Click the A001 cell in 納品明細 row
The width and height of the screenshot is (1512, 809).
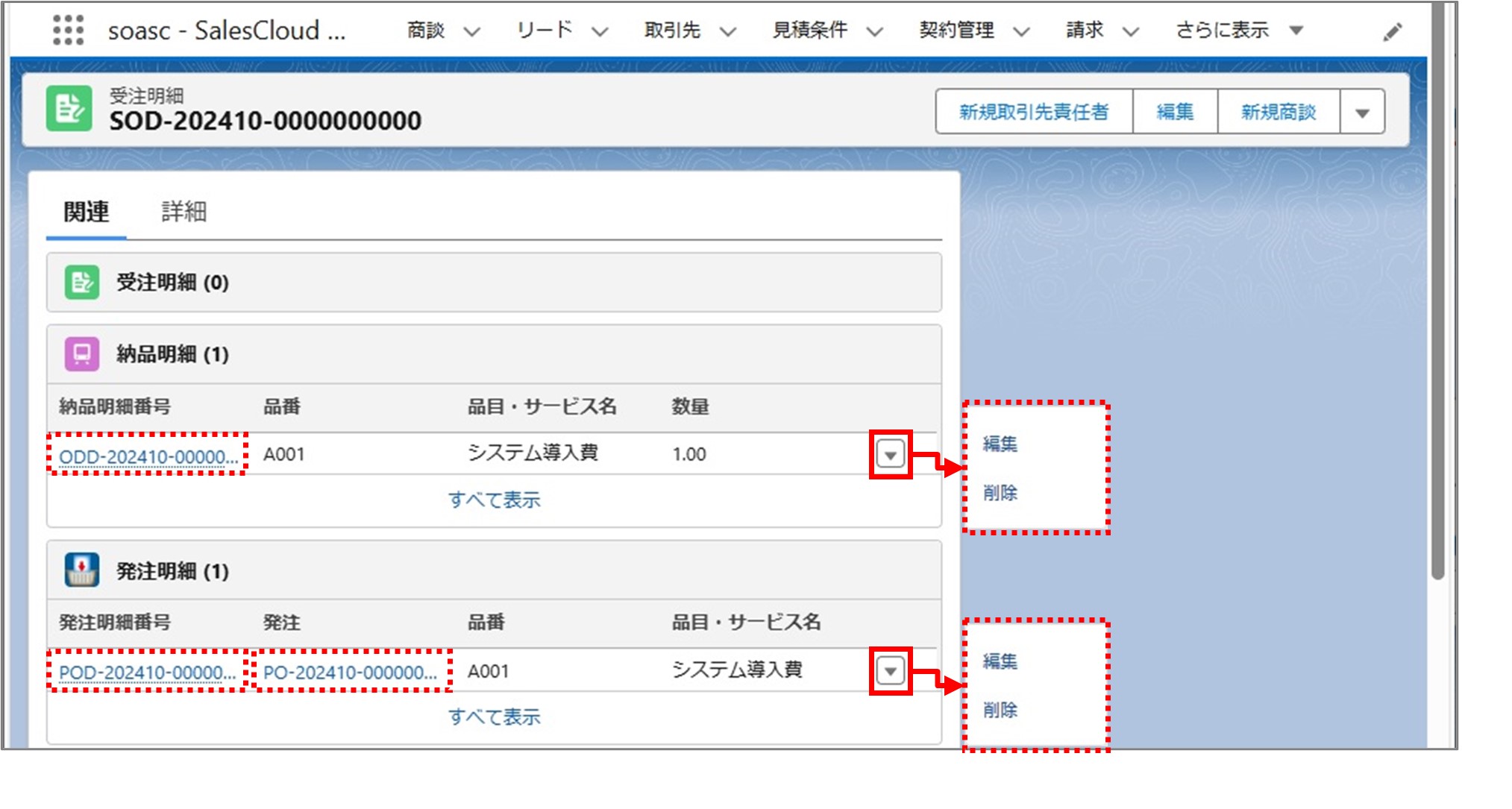point(284,454)
